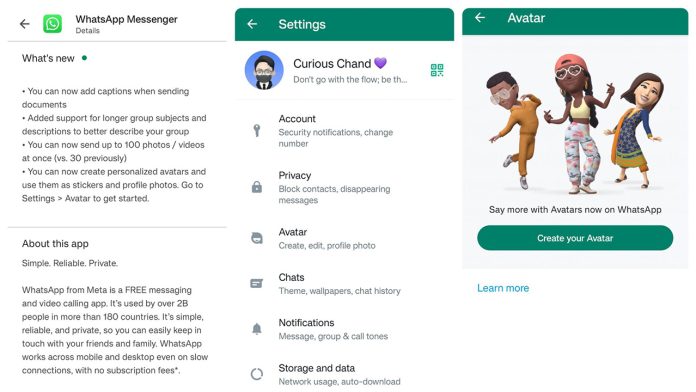
Task: Expand the About this app section
Action: (55, 244)
